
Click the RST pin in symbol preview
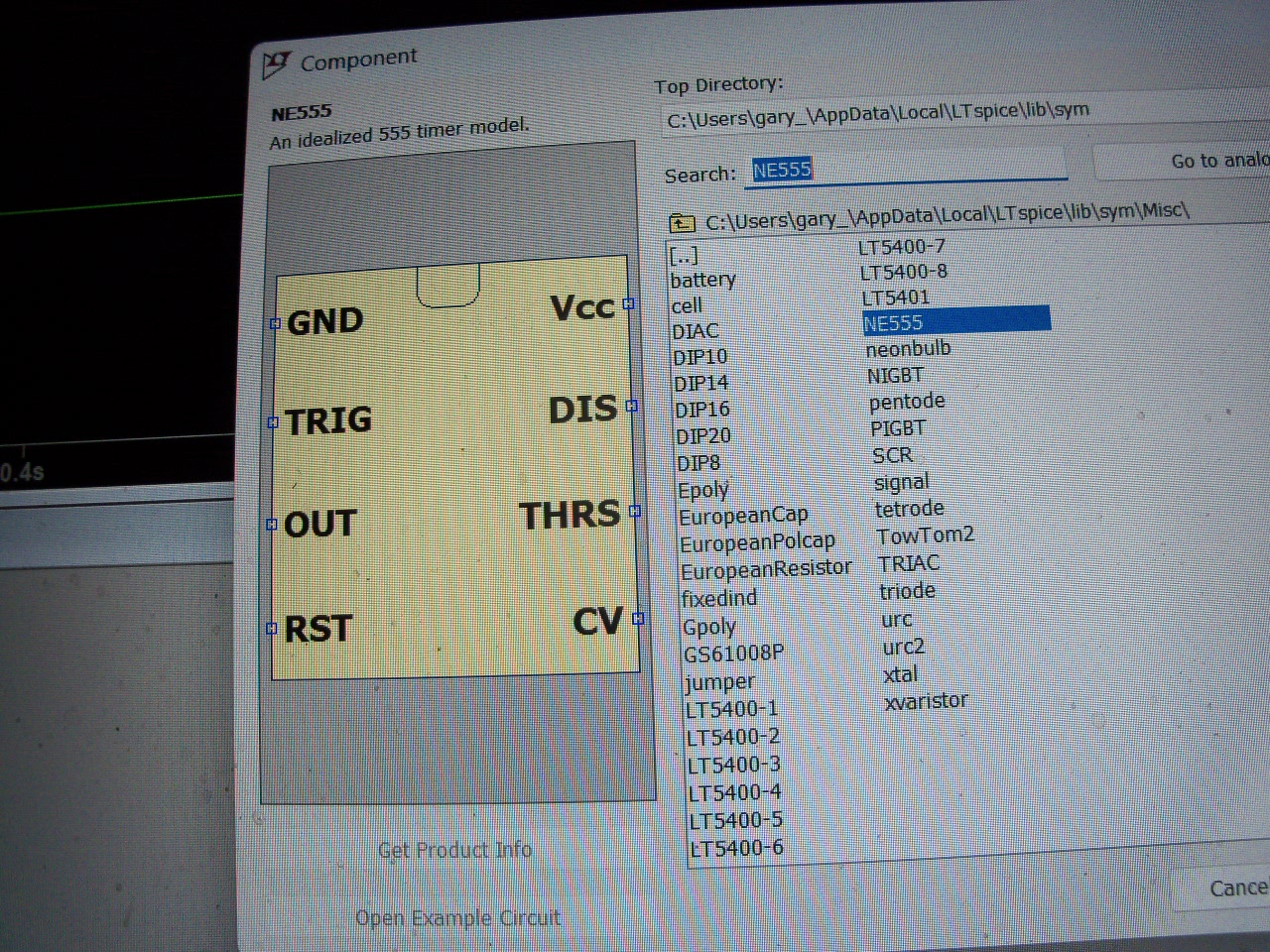(272, 628)
